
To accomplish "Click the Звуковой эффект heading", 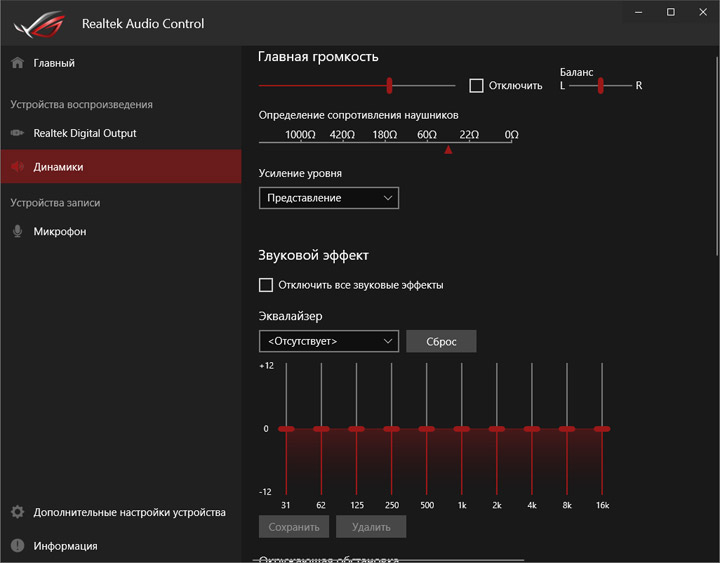I will click(313, 255).
